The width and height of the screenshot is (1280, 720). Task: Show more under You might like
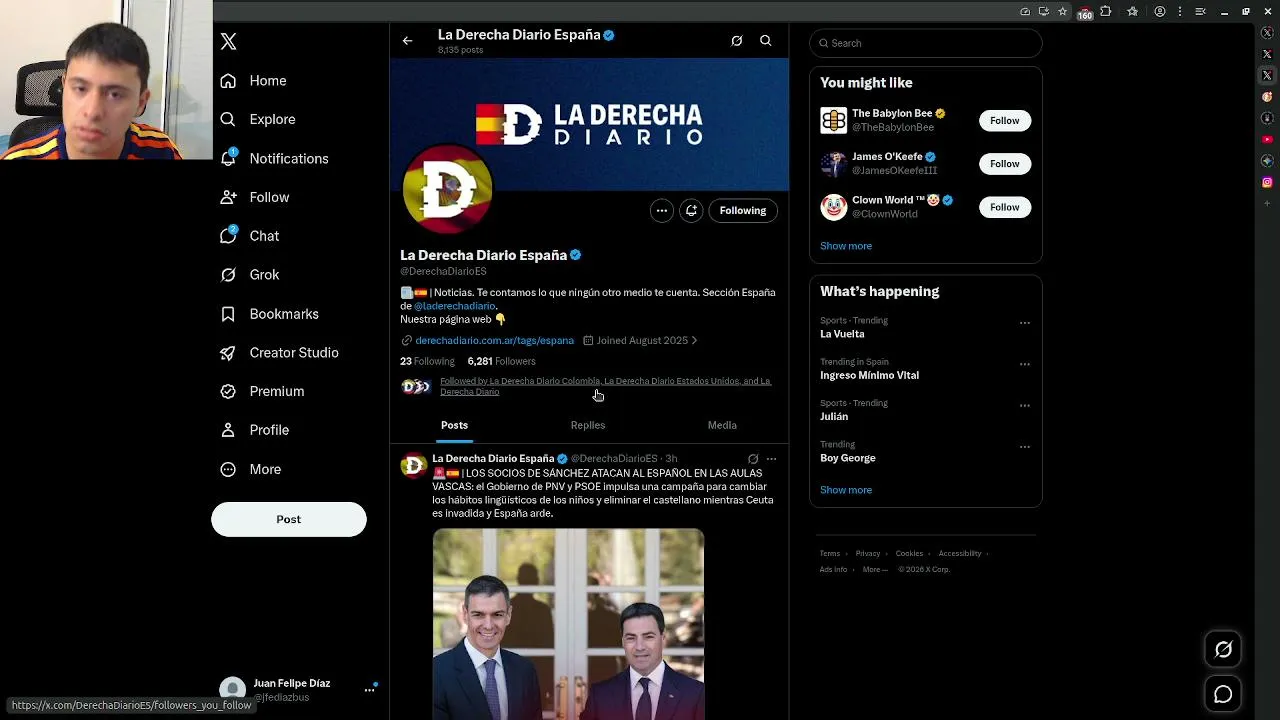pyautogui.click(x=846, y=246)
